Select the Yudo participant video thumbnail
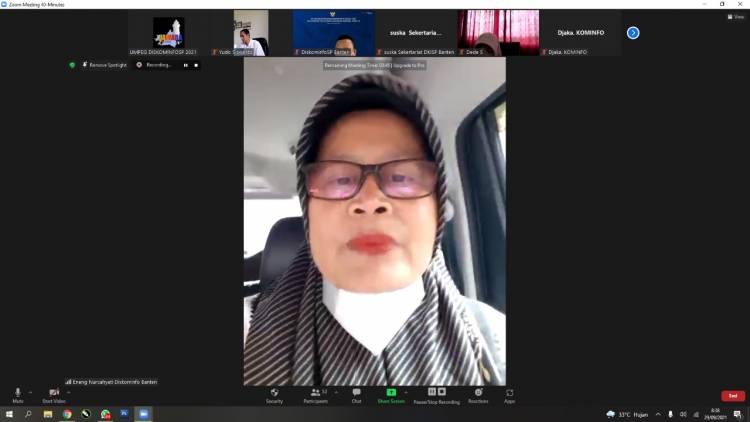 (x=251, y=32)
